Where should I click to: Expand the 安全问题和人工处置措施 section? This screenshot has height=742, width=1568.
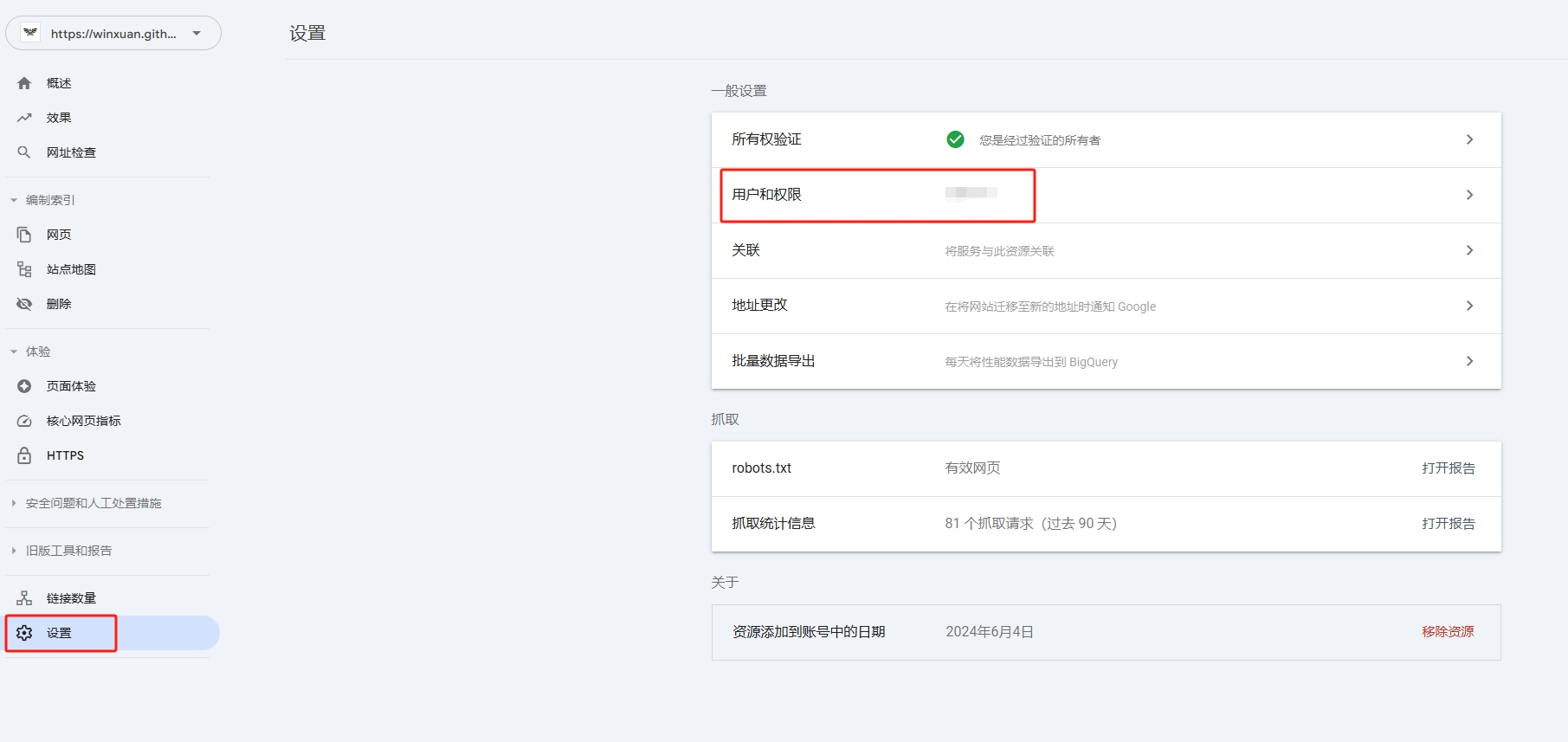(14, 503)
